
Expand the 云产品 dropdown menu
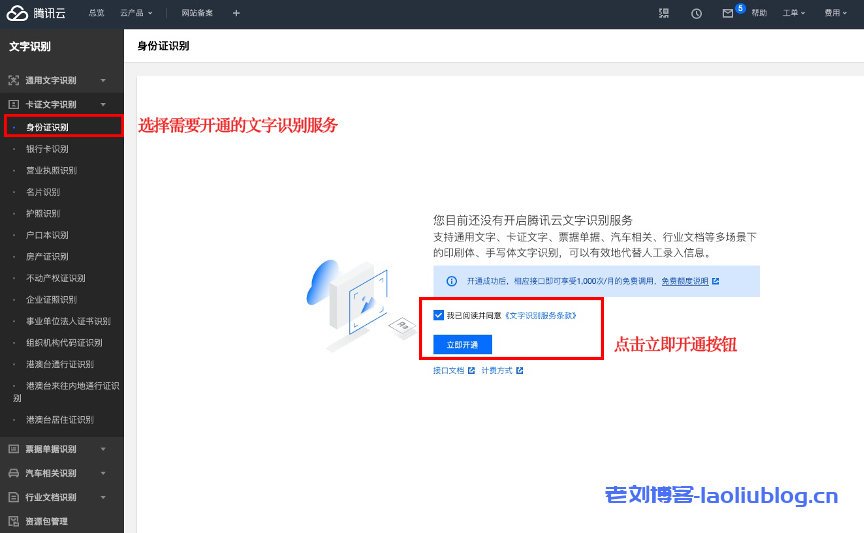point(136,13)
